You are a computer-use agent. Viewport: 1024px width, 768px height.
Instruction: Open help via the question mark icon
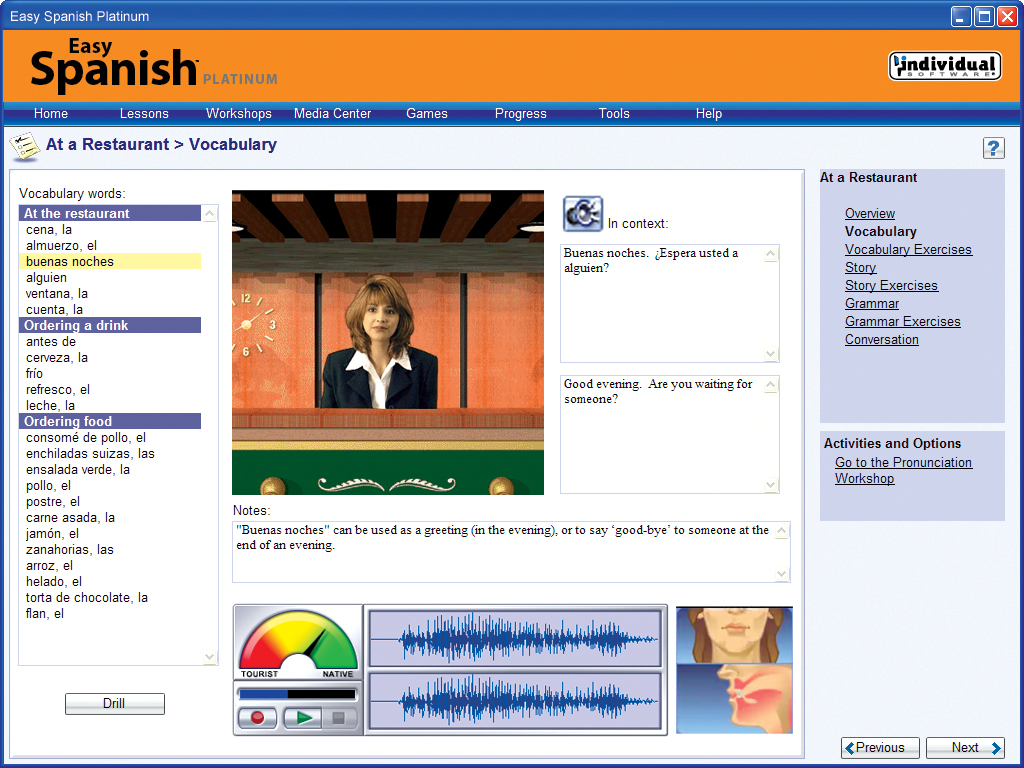(994, 147)
